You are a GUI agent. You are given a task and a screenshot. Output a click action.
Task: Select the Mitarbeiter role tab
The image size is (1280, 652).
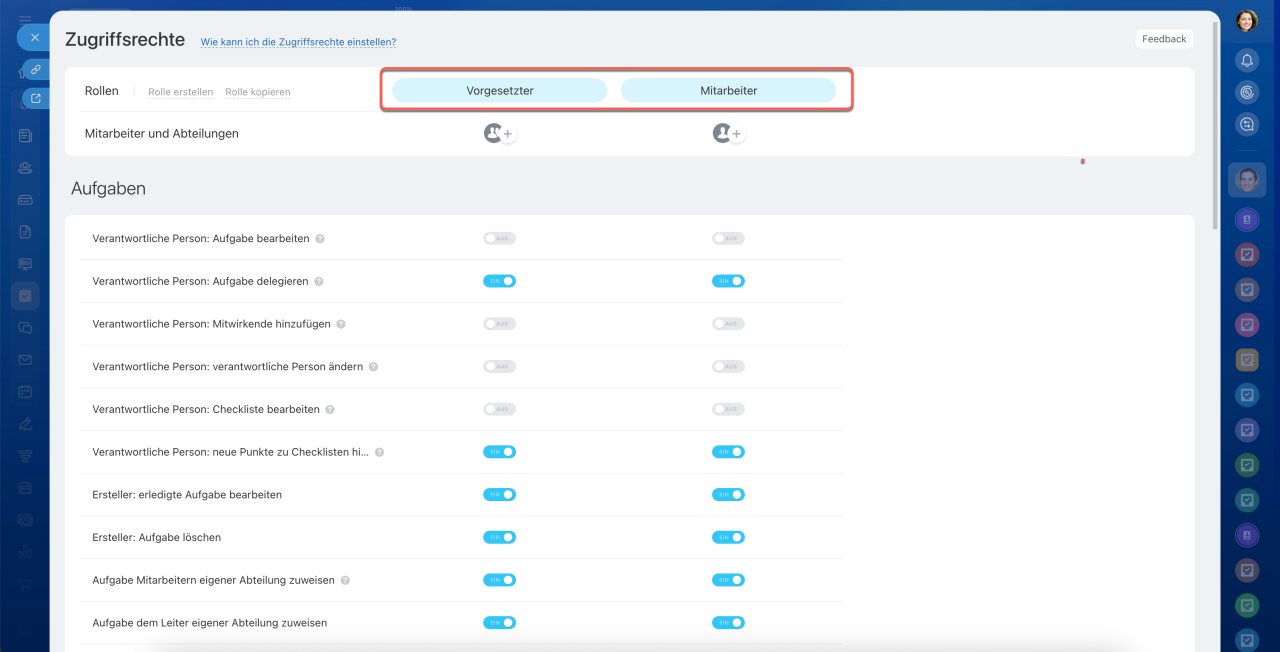coord(728,91)
